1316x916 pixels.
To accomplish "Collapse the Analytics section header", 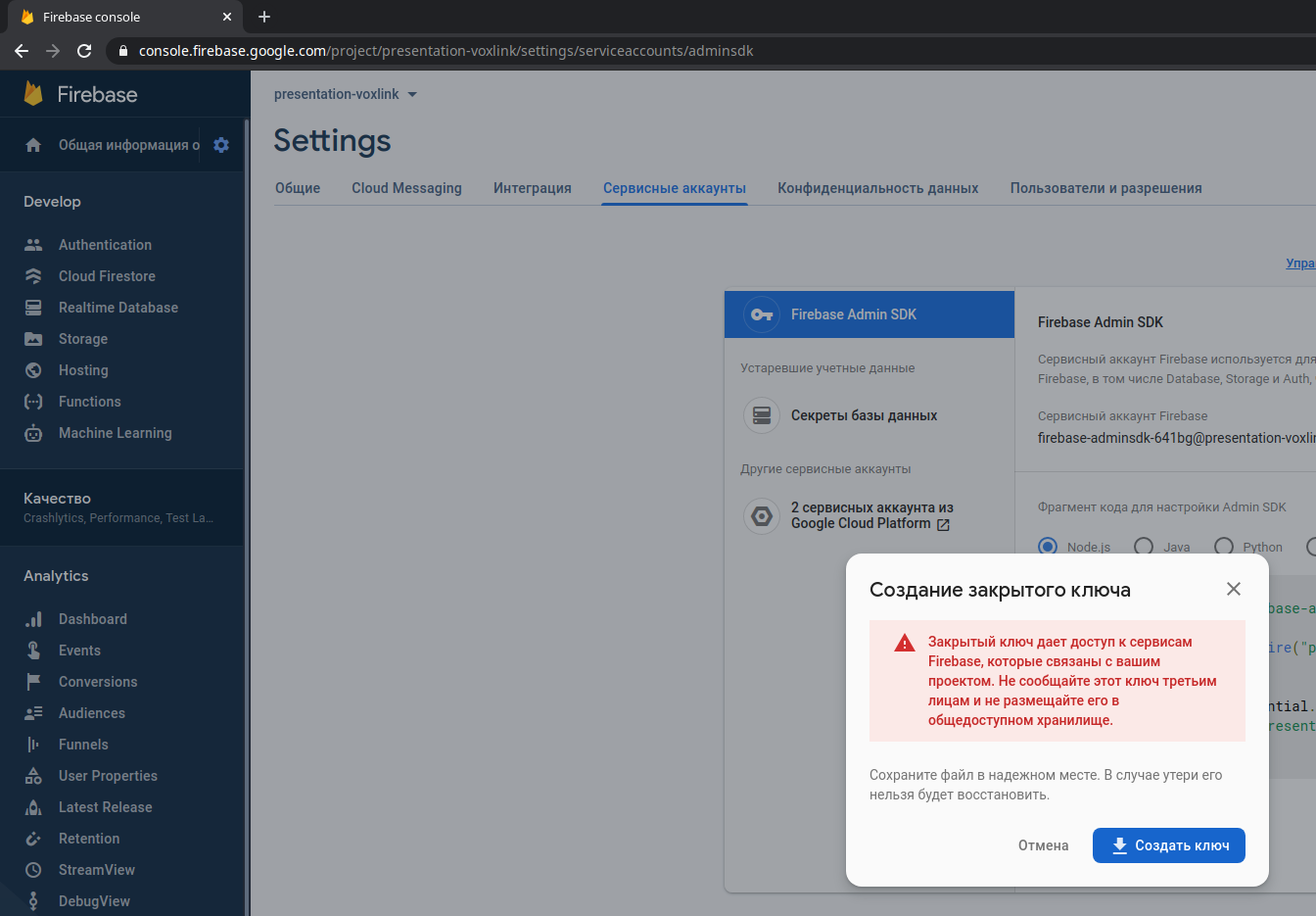I will point(56,576).
